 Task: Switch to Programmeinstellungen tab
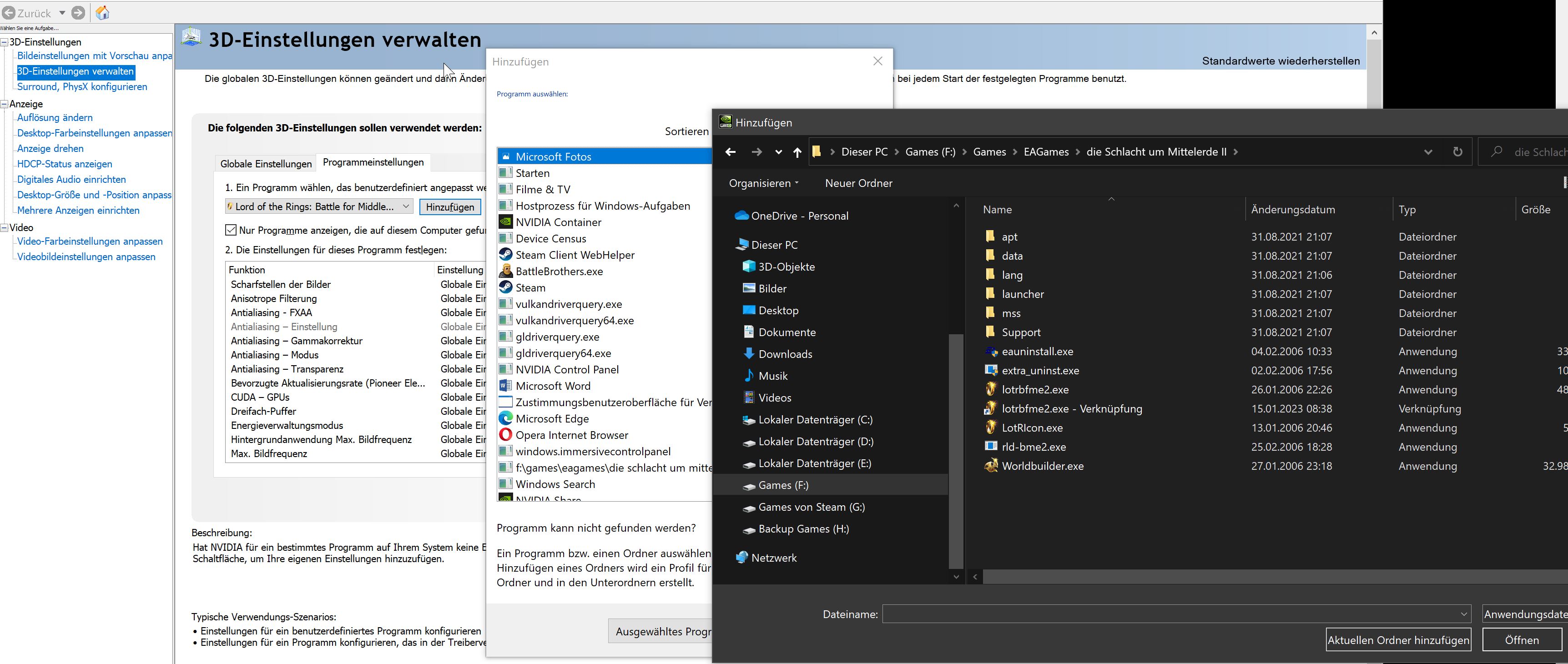point(373,162)
